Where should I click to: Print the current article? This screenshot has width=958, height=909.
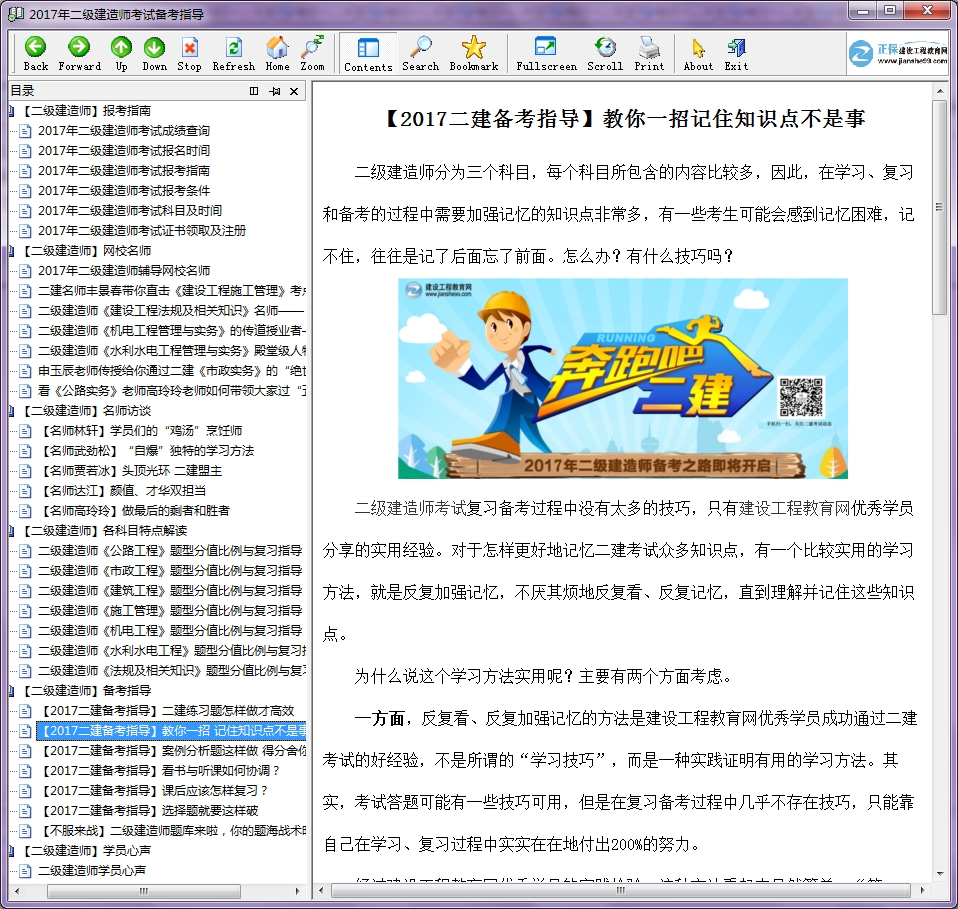point(649,47)
